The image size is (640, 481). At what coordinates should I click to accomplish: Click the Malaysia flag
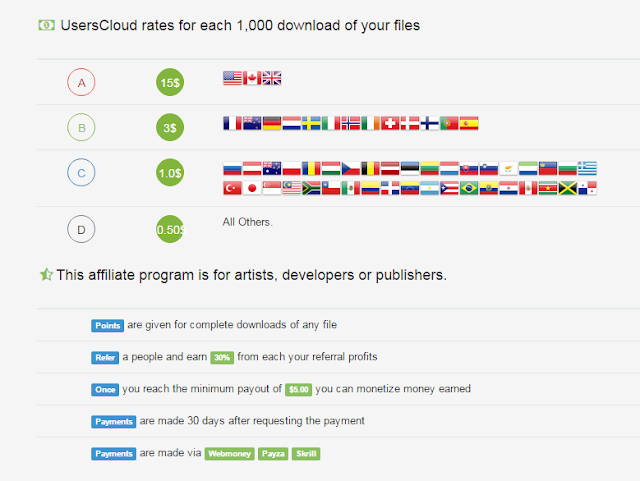[291, 188]
